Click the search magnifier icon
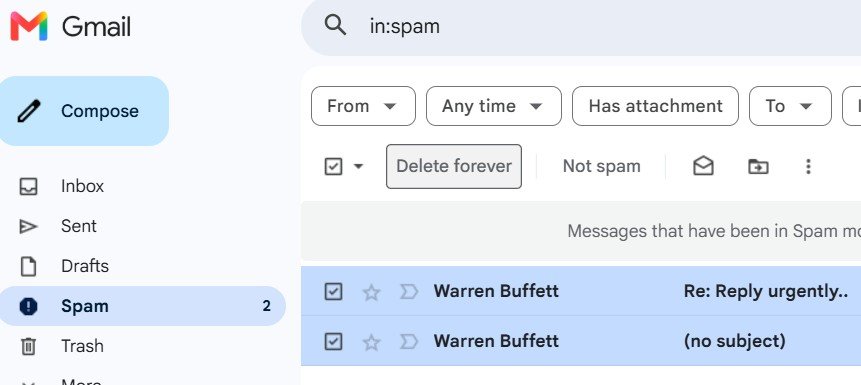The image size is (861, 385). pyautogui.click(x=335, y=25)
